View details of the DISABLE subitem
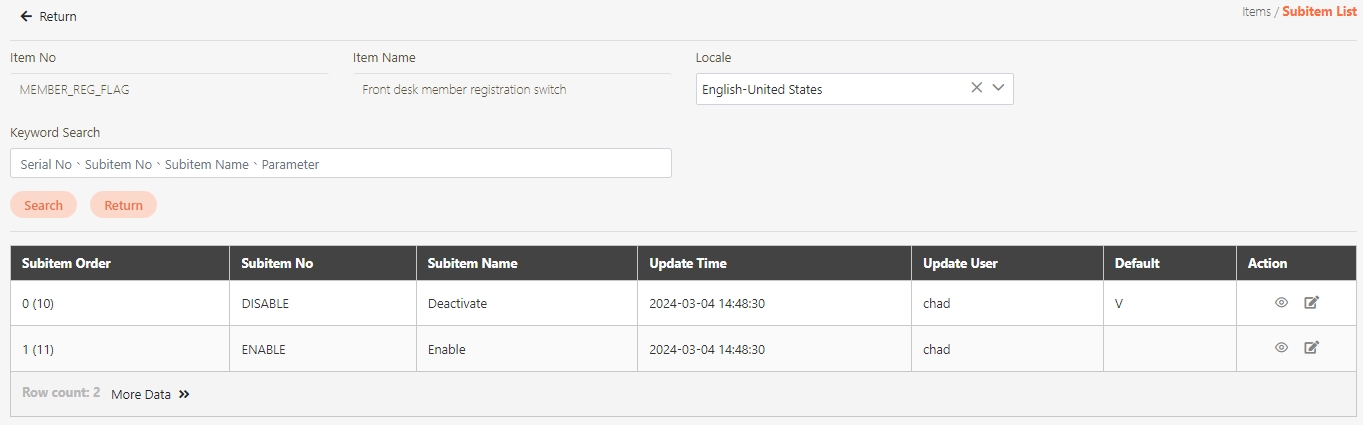This screenshot has width=1363, height=425. pos(1281,303)
